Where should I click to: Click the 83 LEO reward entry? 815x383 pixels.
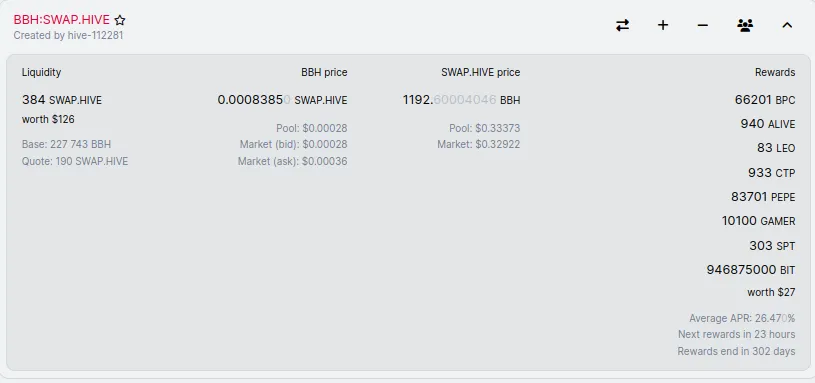coord(776,148)
